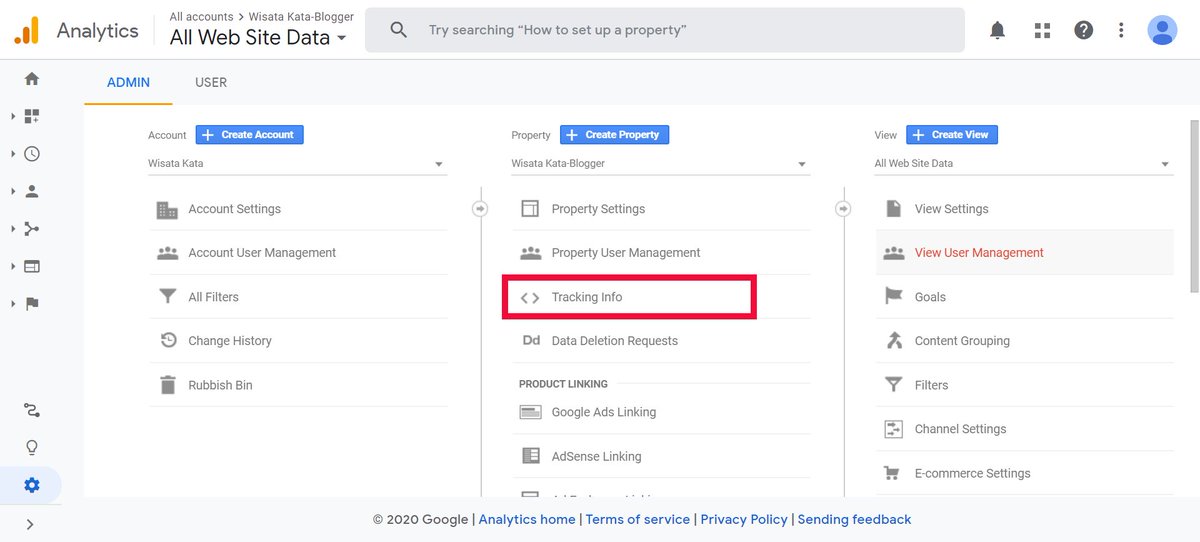Switch to the ADMIN tab
Image resolution: width=1200 pixels, height=542 pixels.
point(128,82)
